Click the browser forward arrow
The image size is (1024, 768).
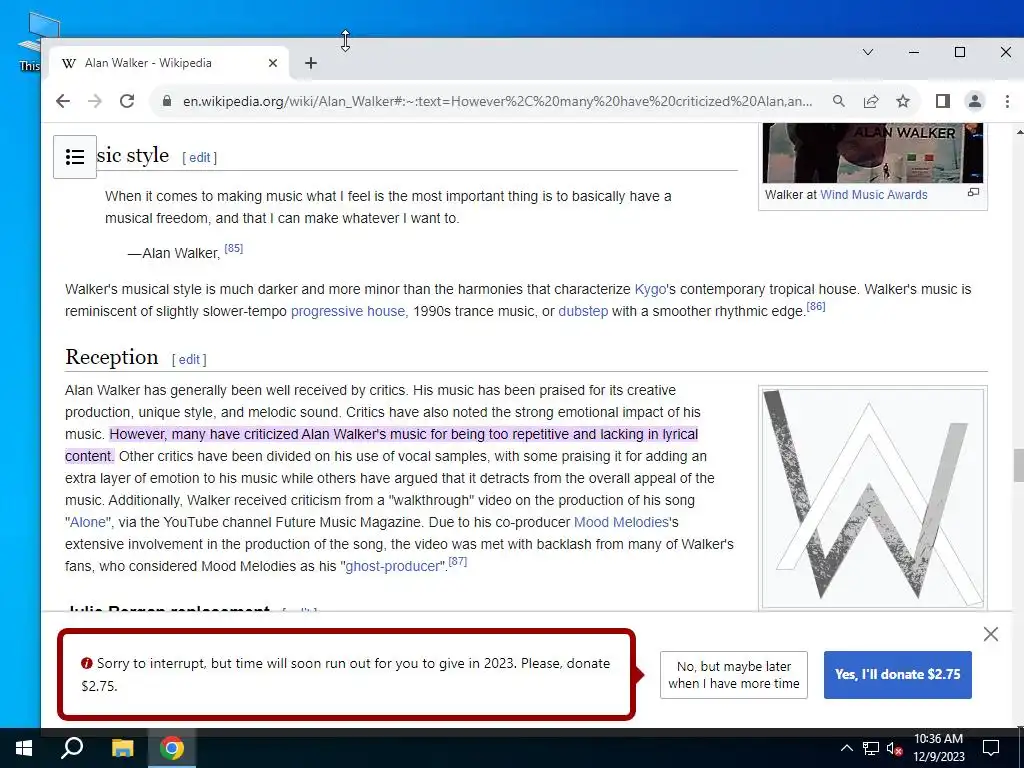point(95,101)
